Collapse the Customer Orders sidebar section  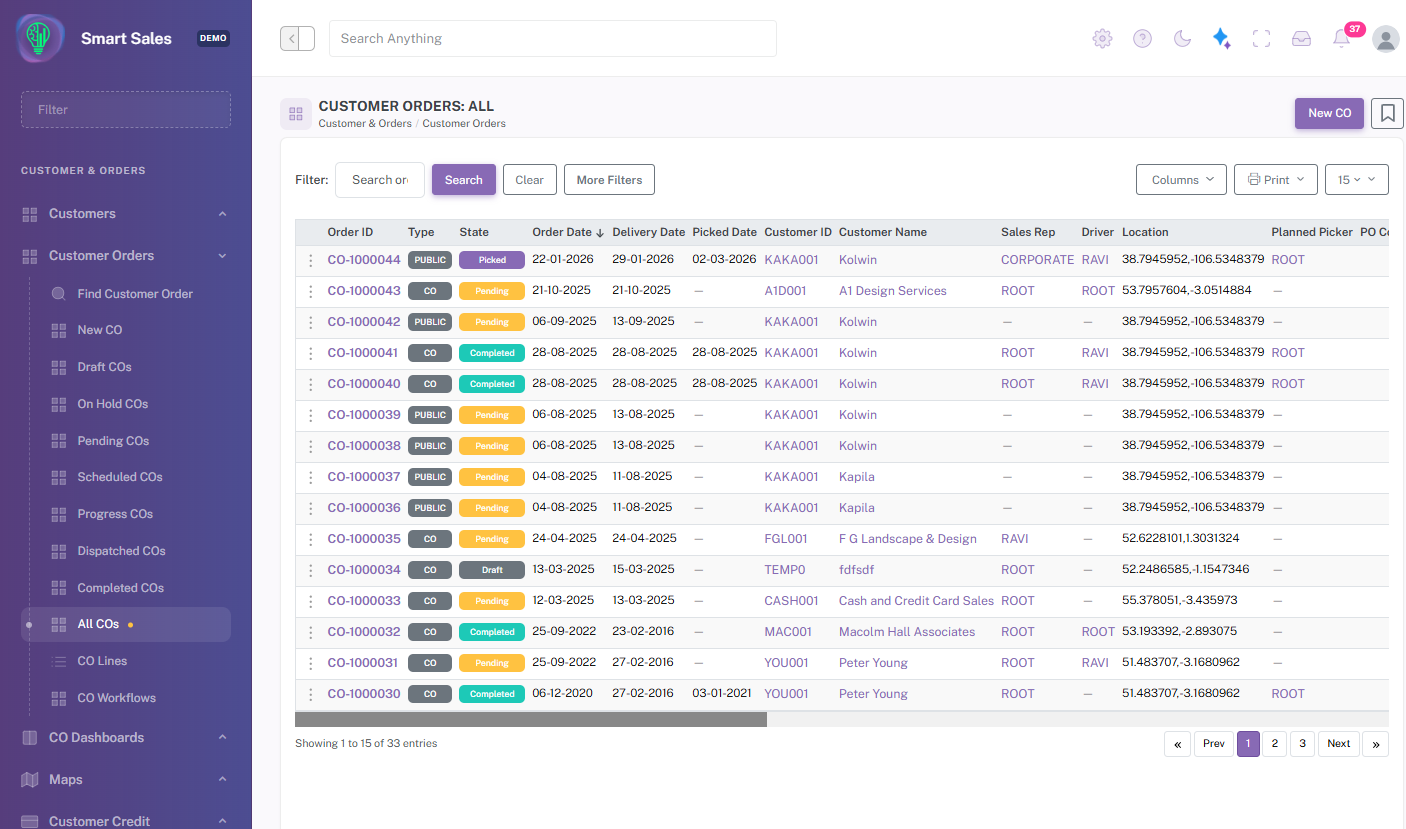[125, 256]
